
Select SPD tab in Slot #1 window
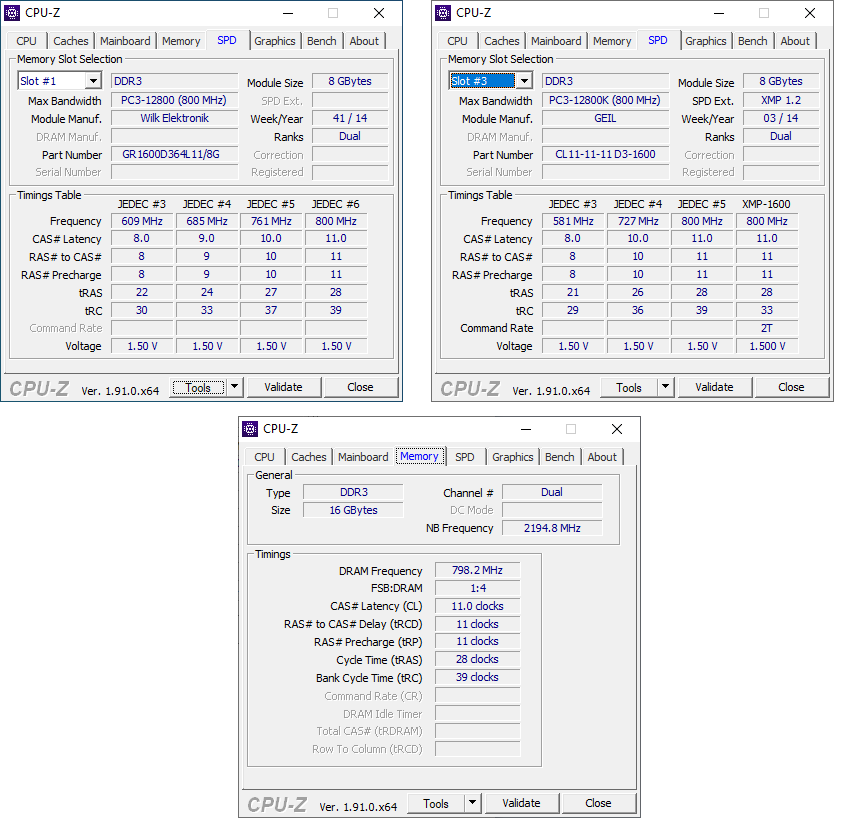point(227,40)
